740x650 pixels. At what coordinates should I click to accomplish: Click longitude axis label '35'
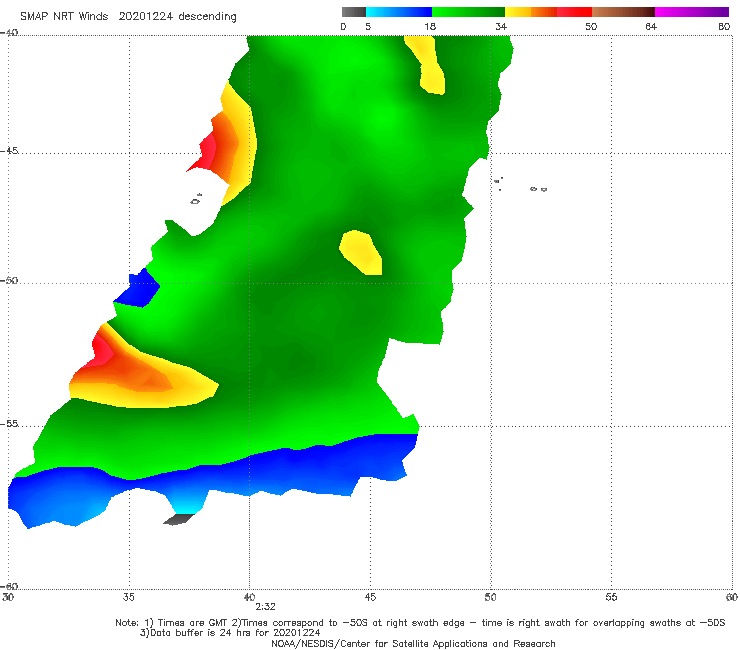(128, 597)
